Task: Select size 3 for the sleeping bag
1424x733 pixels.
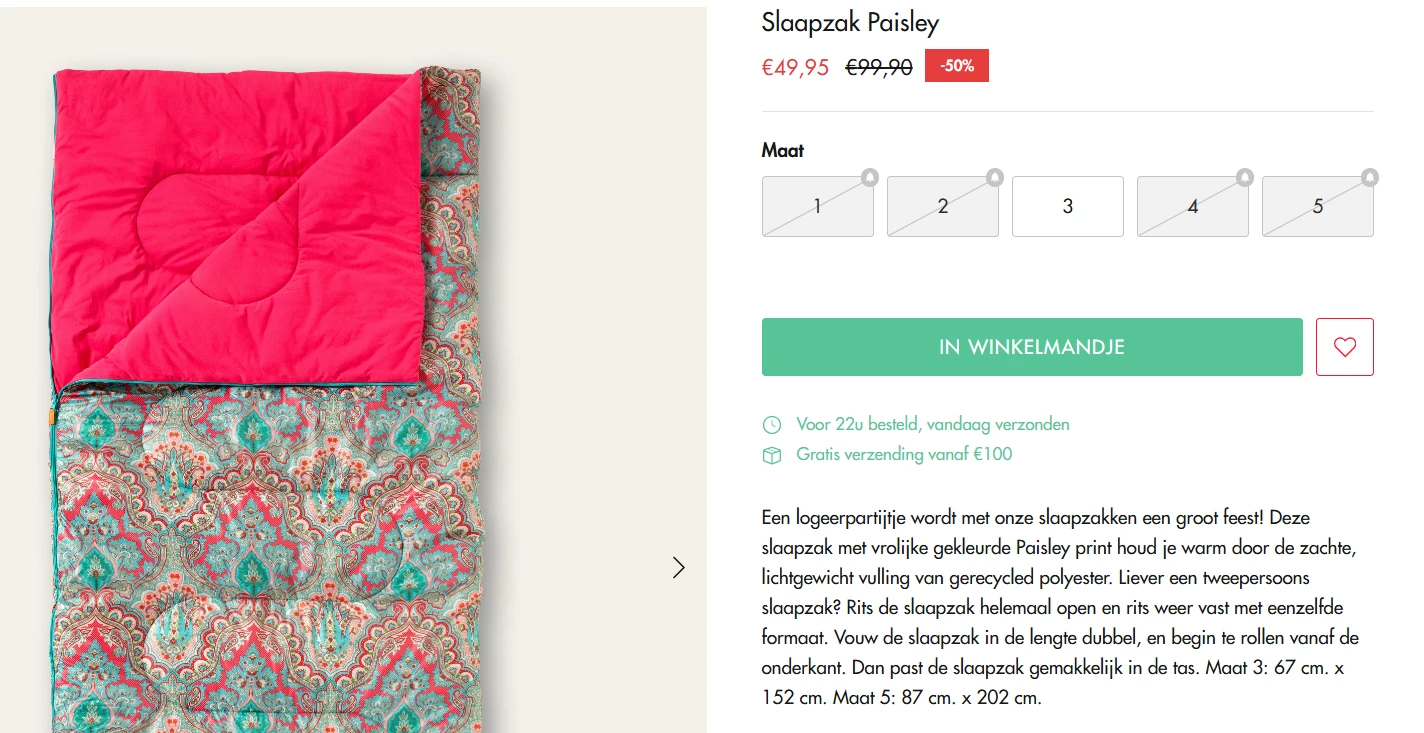Action: pyautogui.click(x=1067, y=206)
